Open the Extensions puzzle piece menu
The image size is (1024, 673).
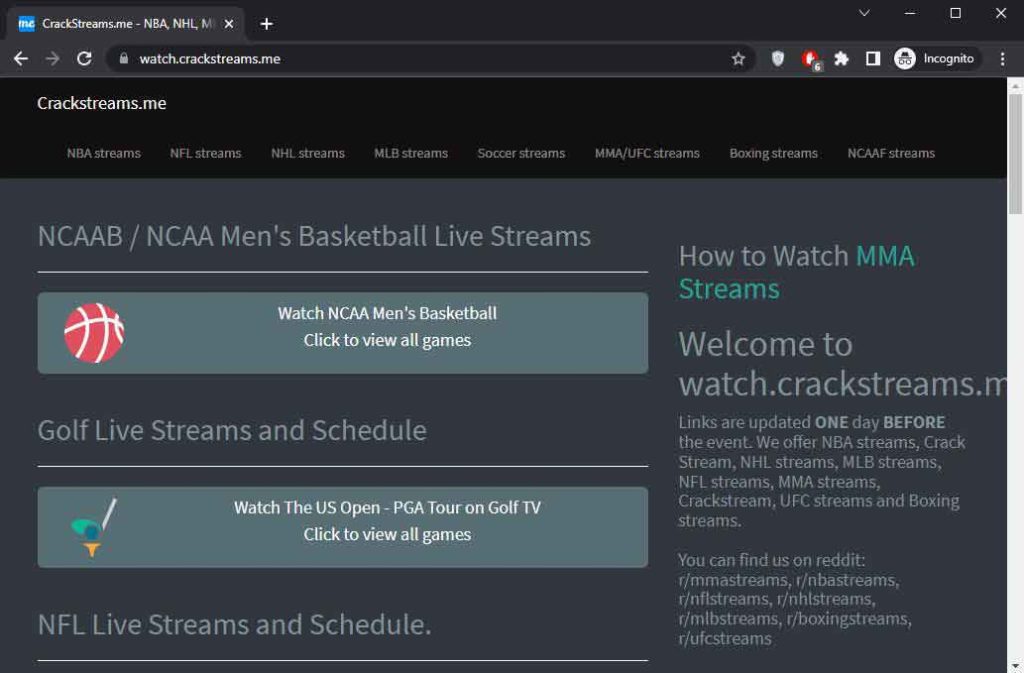[x=842, y=59]
